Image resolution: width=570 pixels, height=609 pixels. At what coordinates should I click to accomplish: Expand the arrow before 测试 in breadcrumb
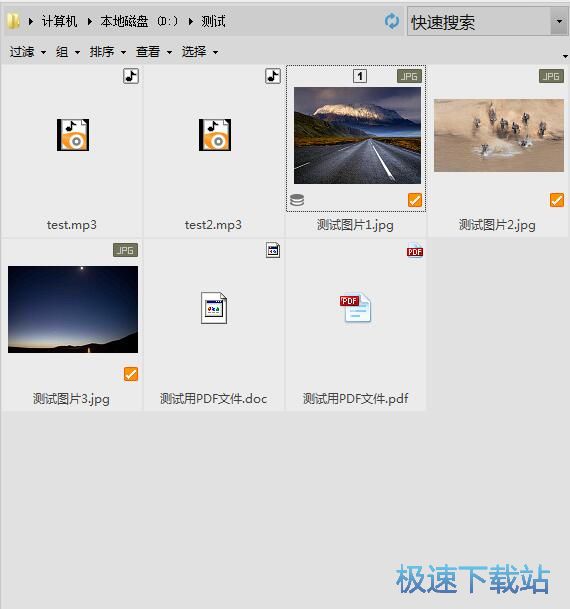[x=191, y=21]
